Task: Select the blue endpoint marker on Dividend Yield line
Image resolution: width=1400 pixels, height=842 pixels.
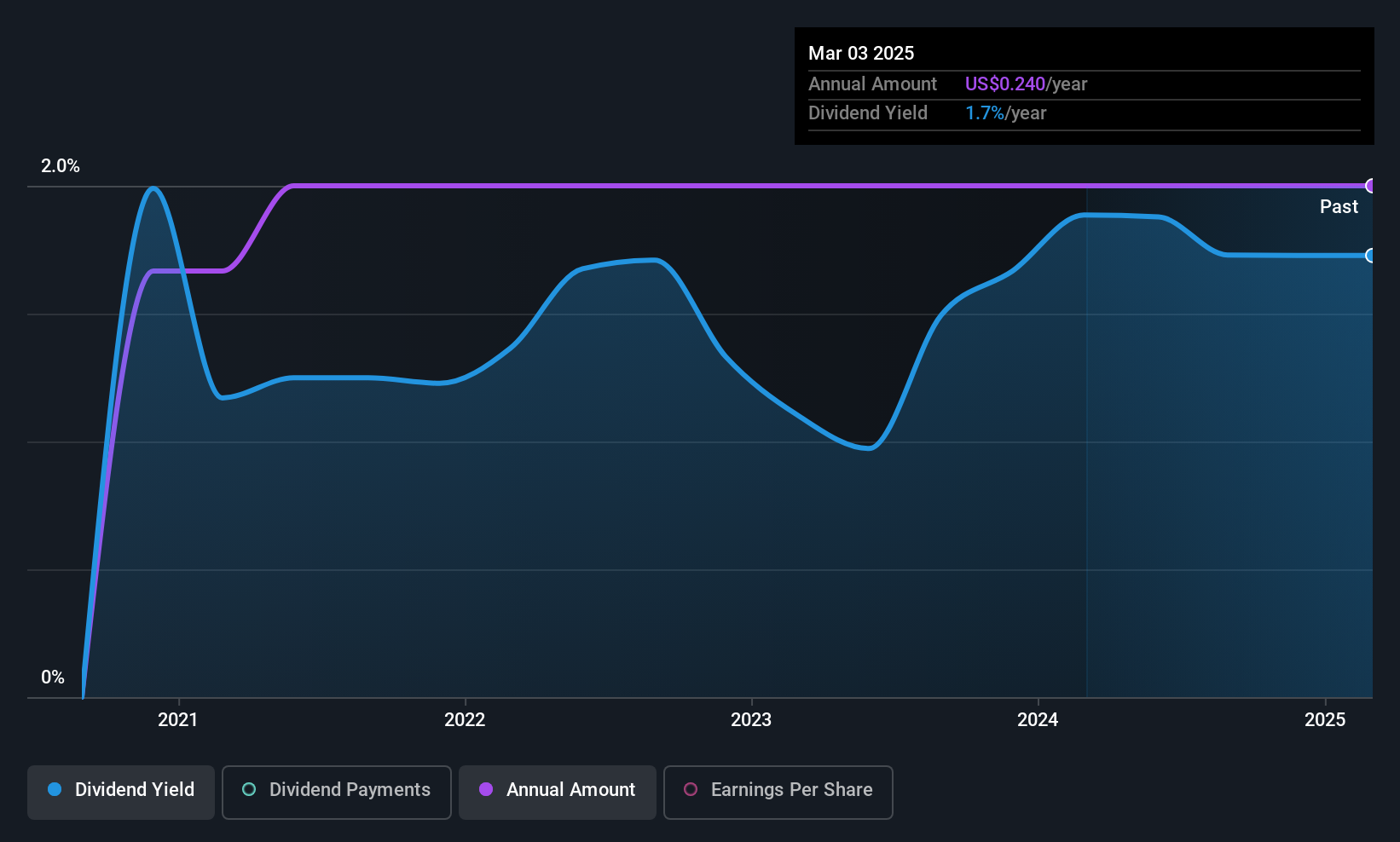Action: click(x=1370, y=256)
